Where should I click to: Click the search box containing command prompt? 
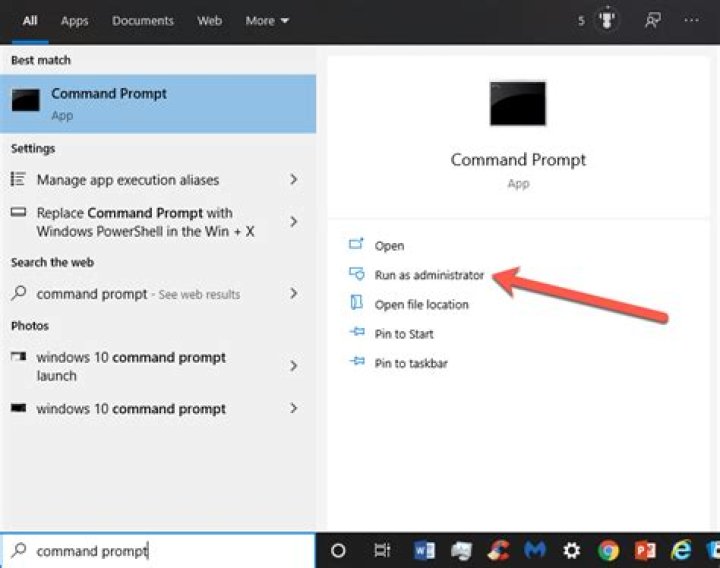tap(160, 551)
